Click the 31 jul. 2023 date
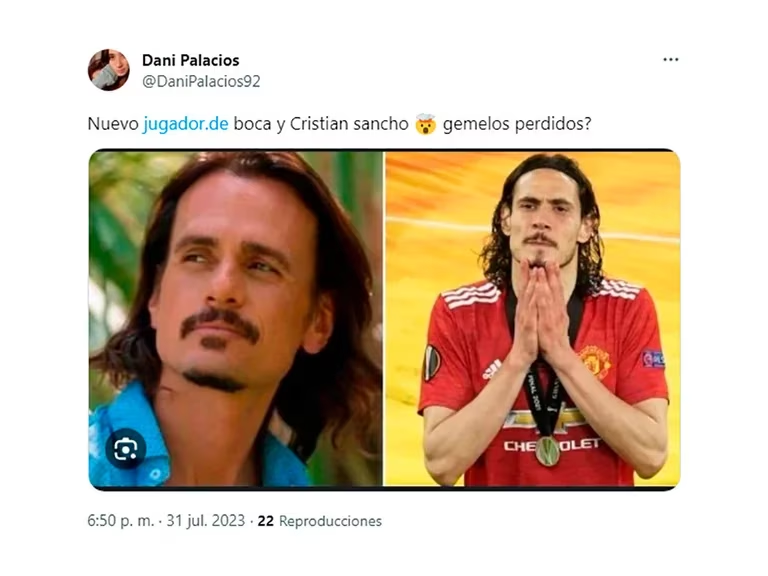The width and height of the screenshot is (768, 576). (206, 520)
